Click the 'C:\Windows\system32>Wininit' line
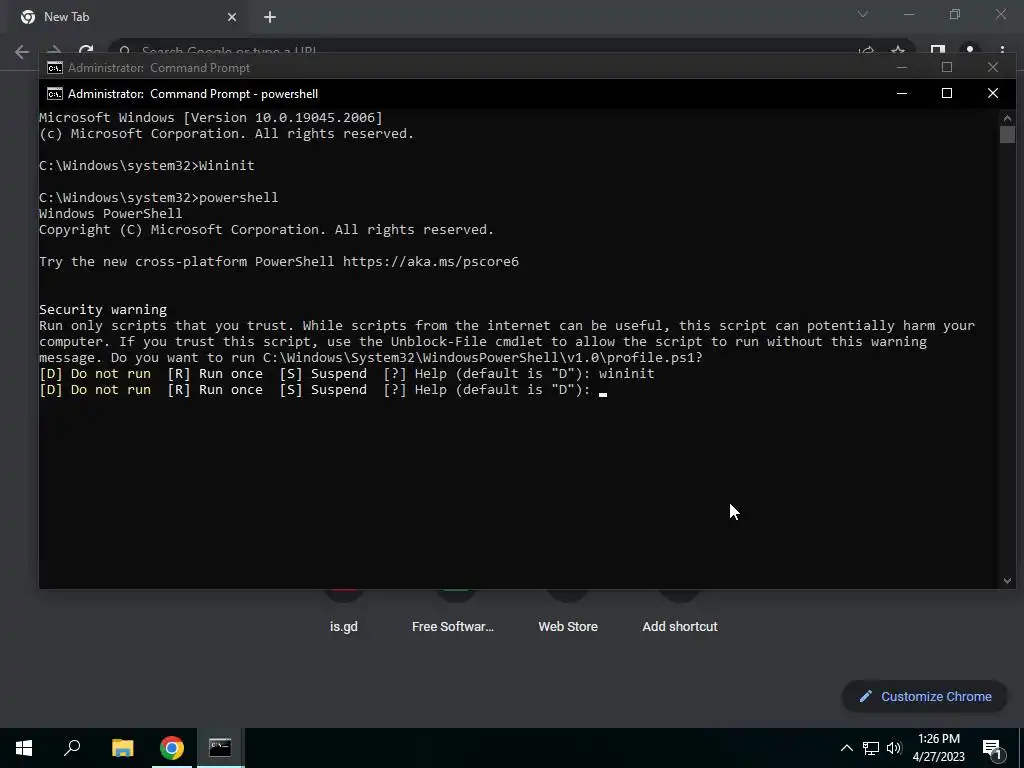 pos(146,166)
